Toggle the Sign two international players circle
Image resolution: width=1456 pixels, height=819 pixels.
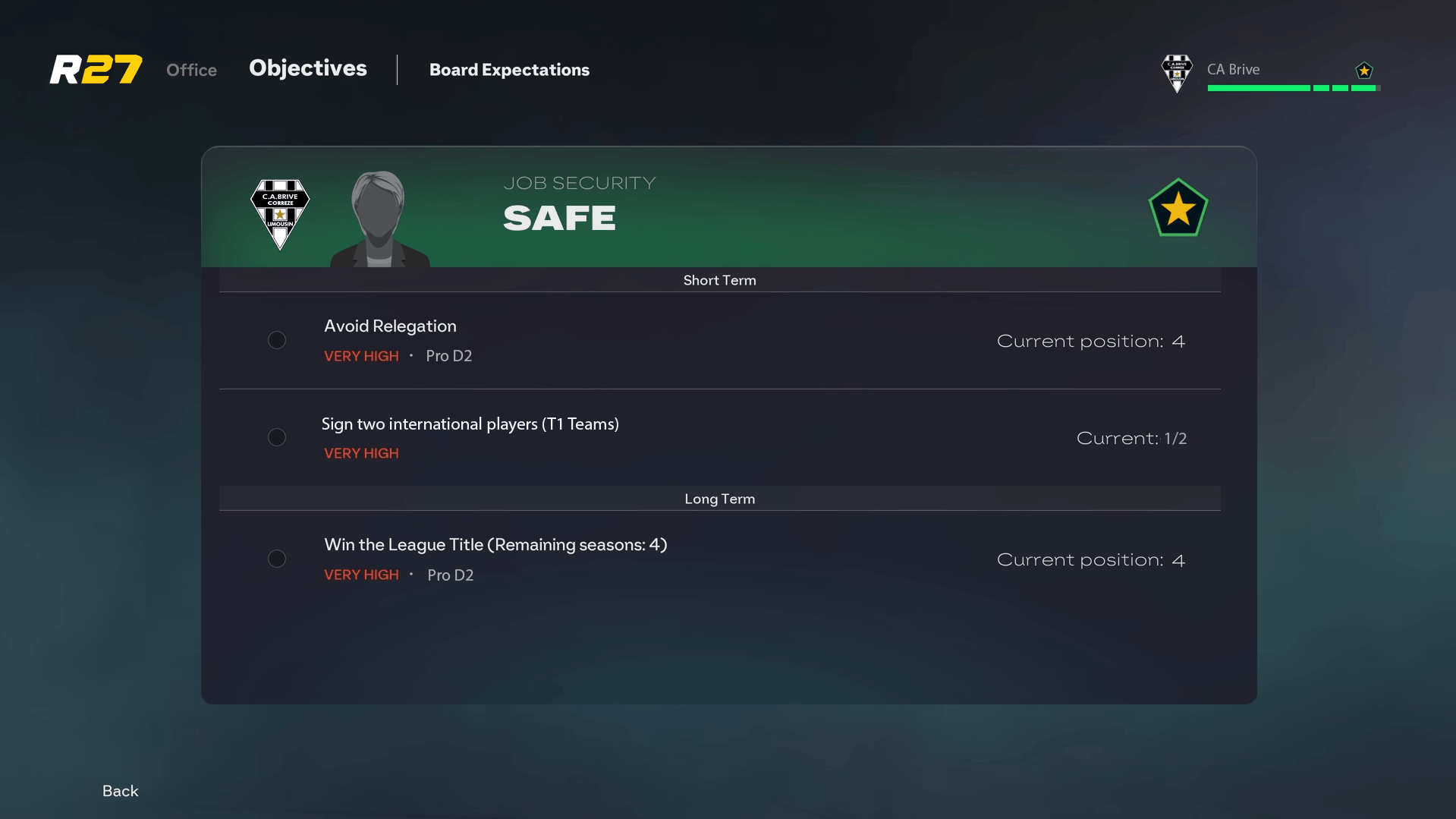coord(277,437)
